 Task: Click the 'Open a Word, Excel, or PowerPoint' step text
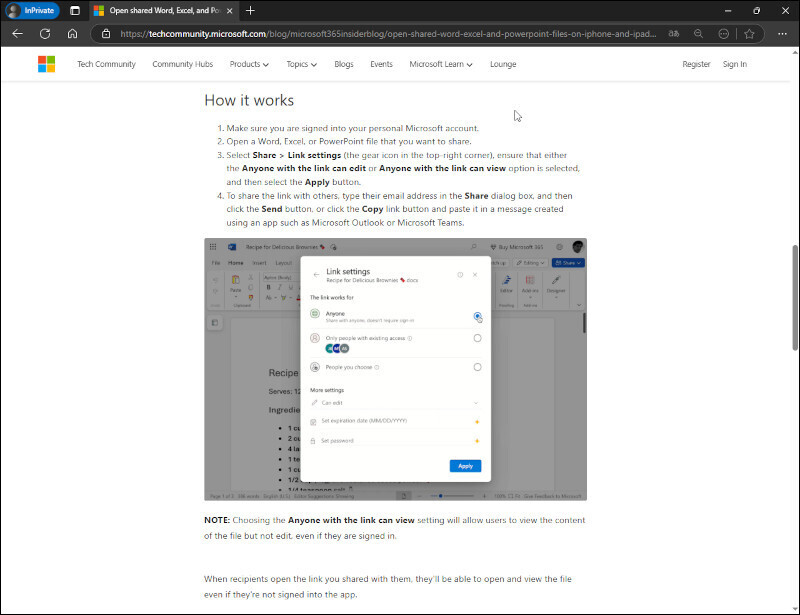click(349, 141)
